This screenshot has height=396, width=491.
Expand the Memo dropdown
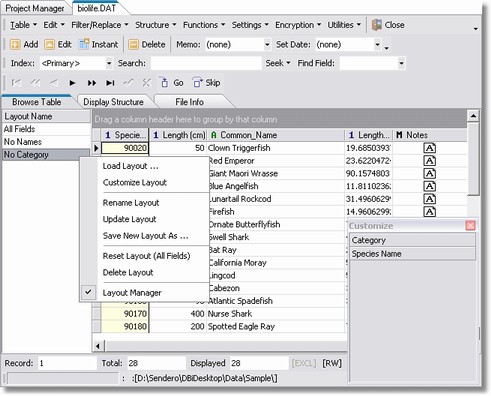[x=267, y=45]
